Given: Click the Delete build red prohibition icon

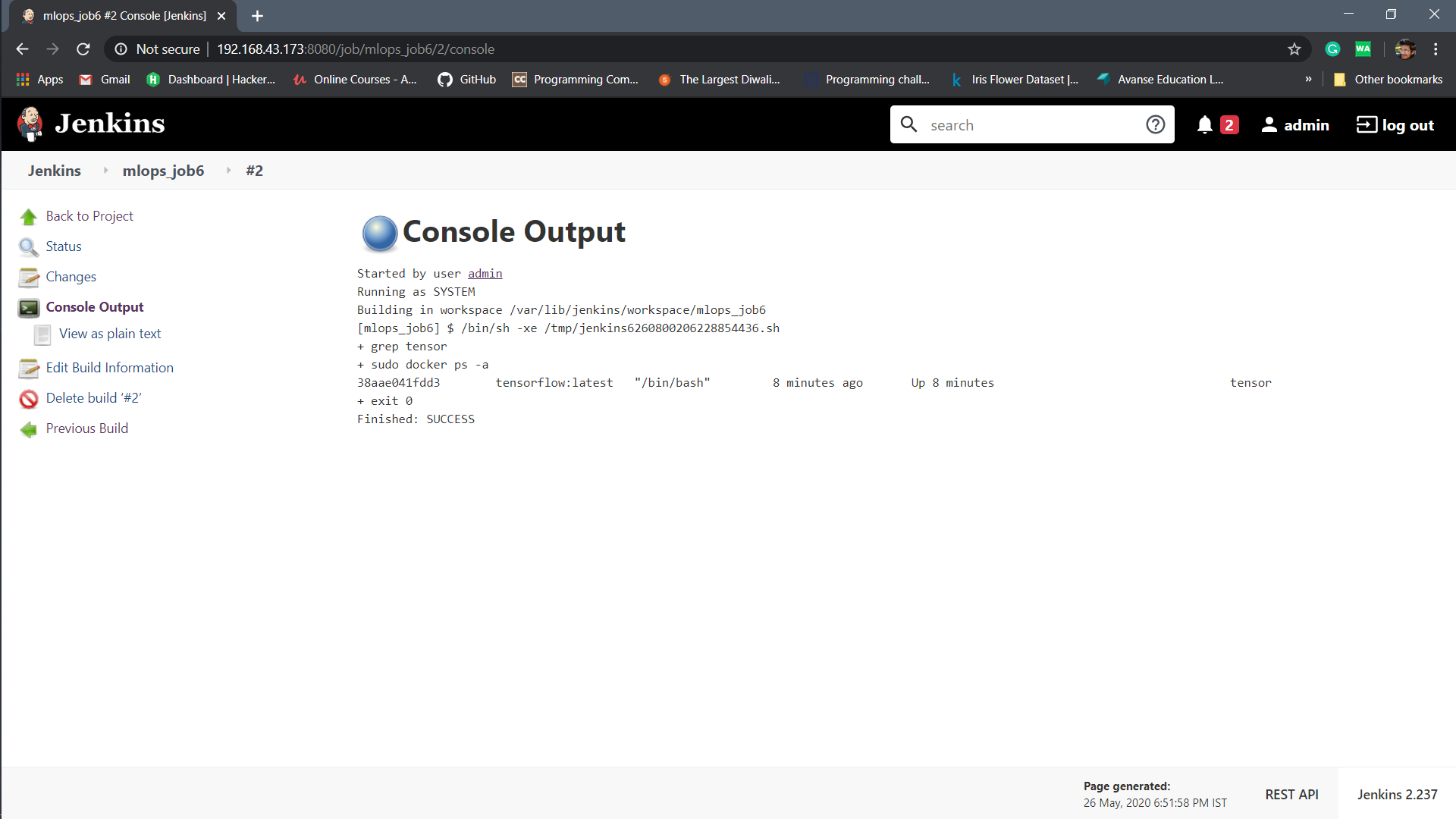Looking at the screenshot, I should pyautogui.click(x=29, y=399).
